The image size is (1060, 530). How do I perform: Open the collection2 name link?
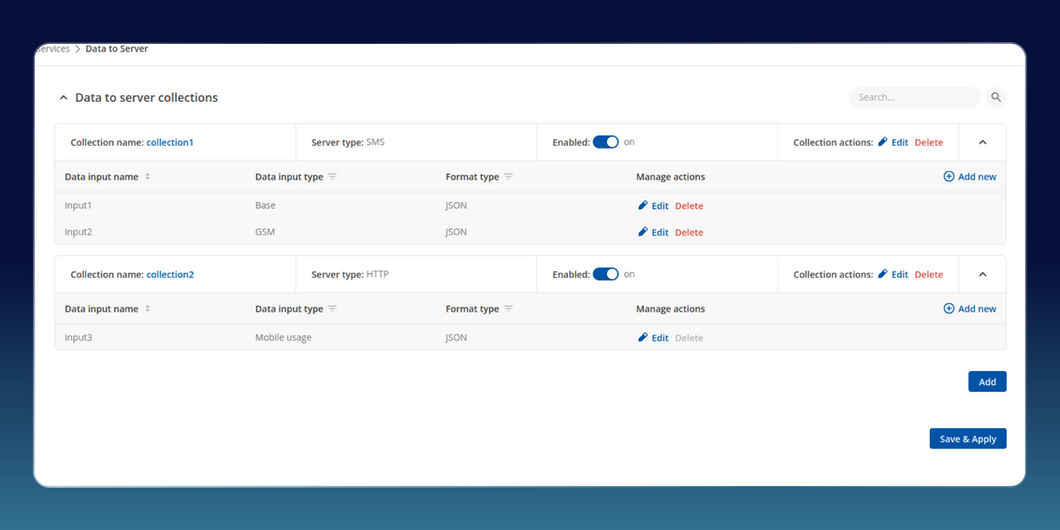(170, 274)
